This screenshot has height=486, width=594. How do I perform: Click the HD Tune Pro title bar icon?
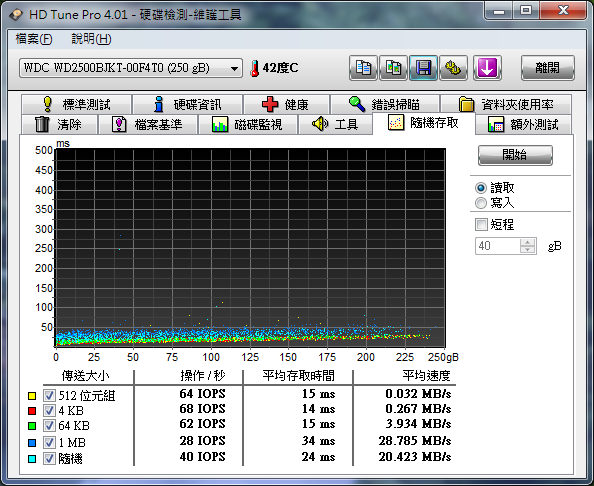click(16, 15)
